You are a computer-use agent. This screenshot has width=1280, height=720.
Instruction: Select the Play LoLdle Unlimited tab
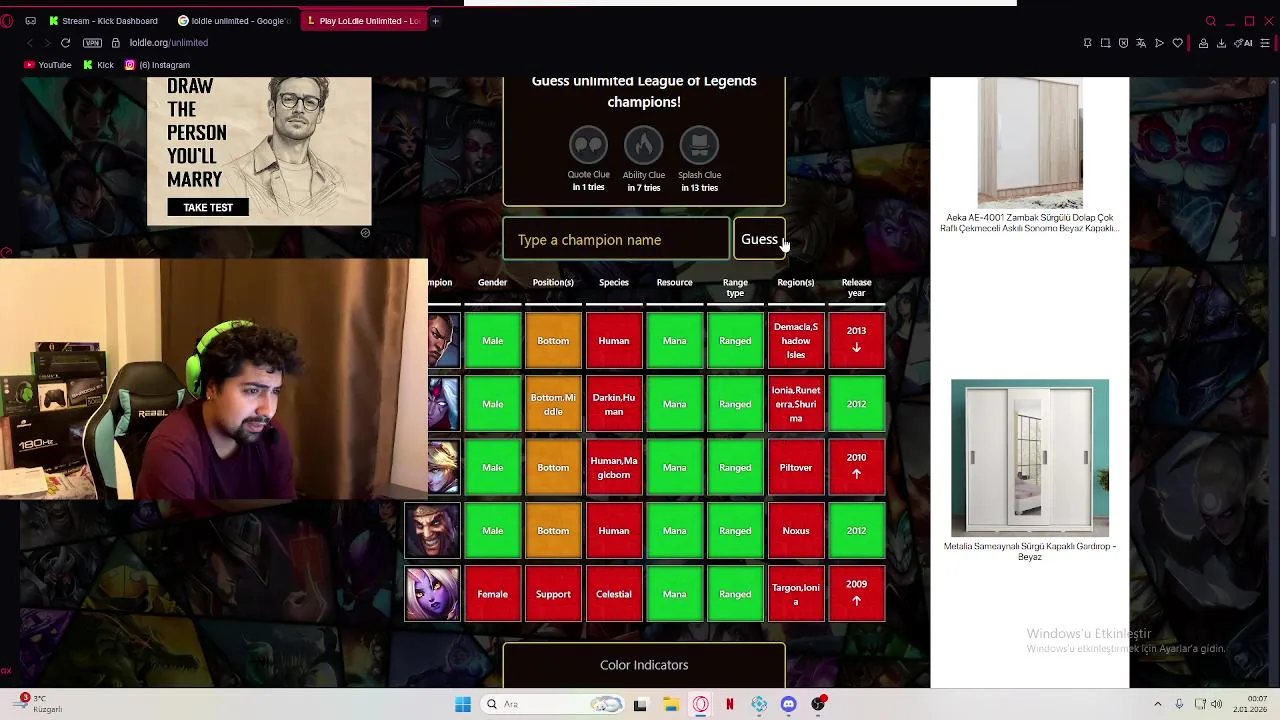coord(362,20)
